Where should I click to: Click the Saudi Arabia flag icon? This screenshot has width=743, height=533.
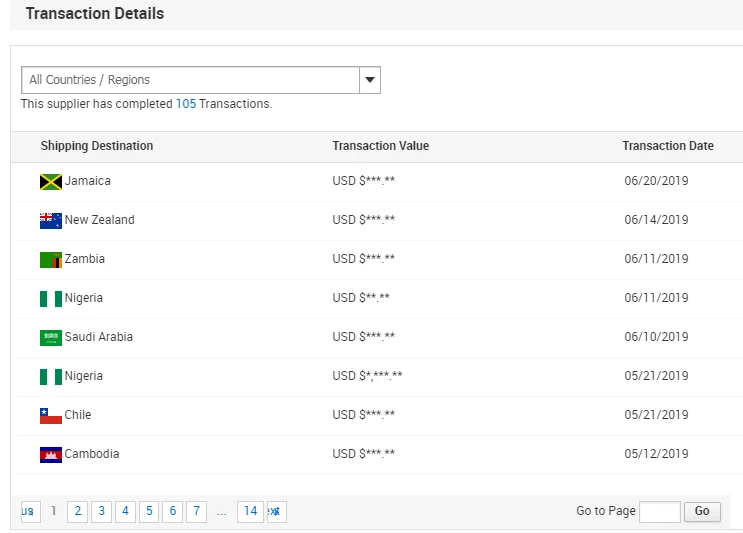tap(51, 338)
